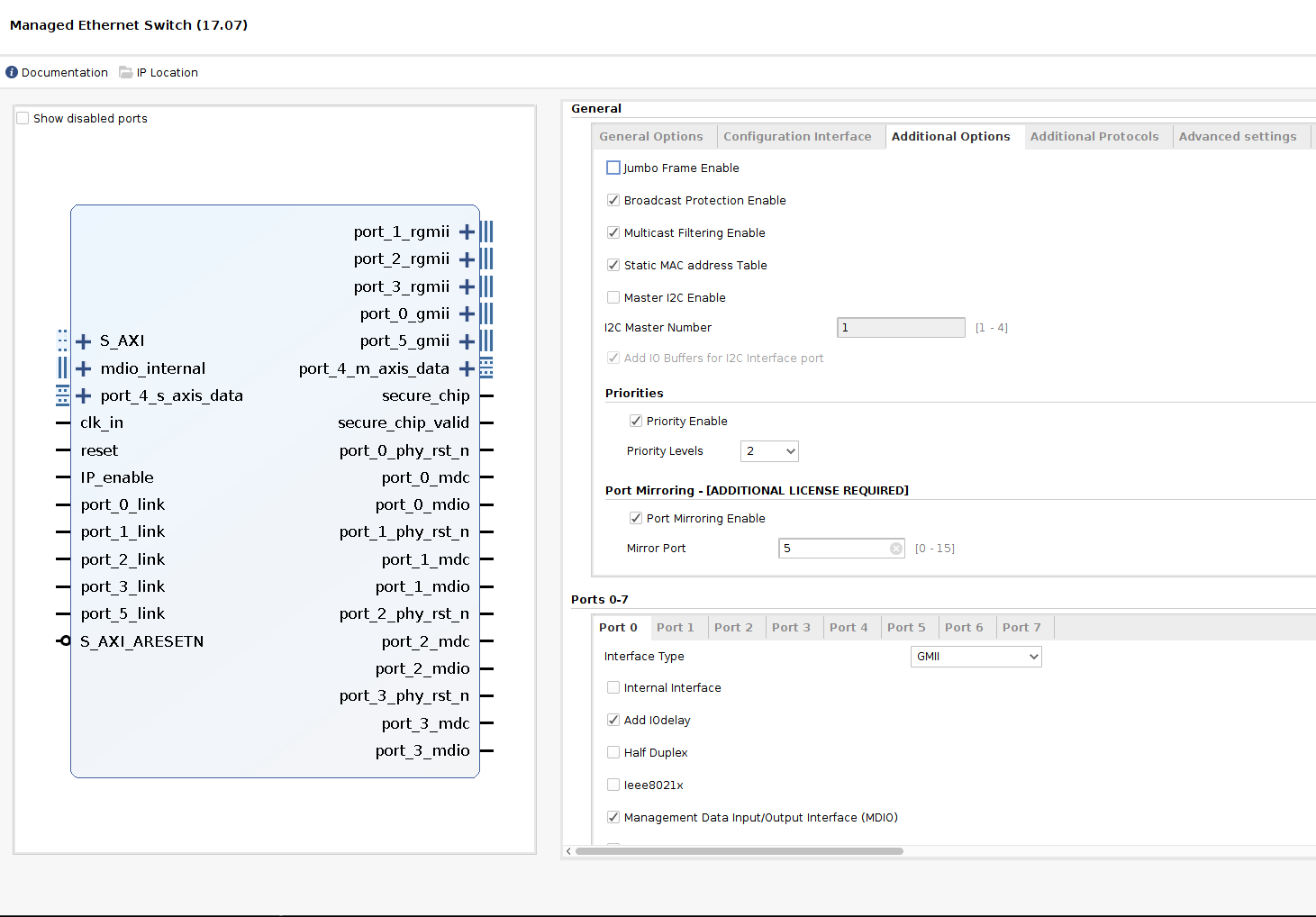Open the Advanced settings tab
The height and width of the screenshot is (917, 1316).
pyautogui.click(x=1238, y=137)
